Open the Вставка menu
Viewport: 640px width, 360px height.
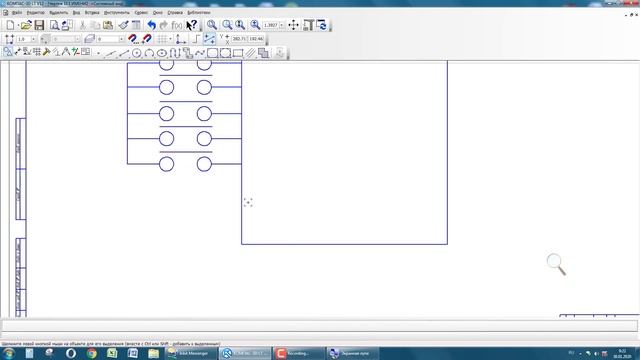92,13
